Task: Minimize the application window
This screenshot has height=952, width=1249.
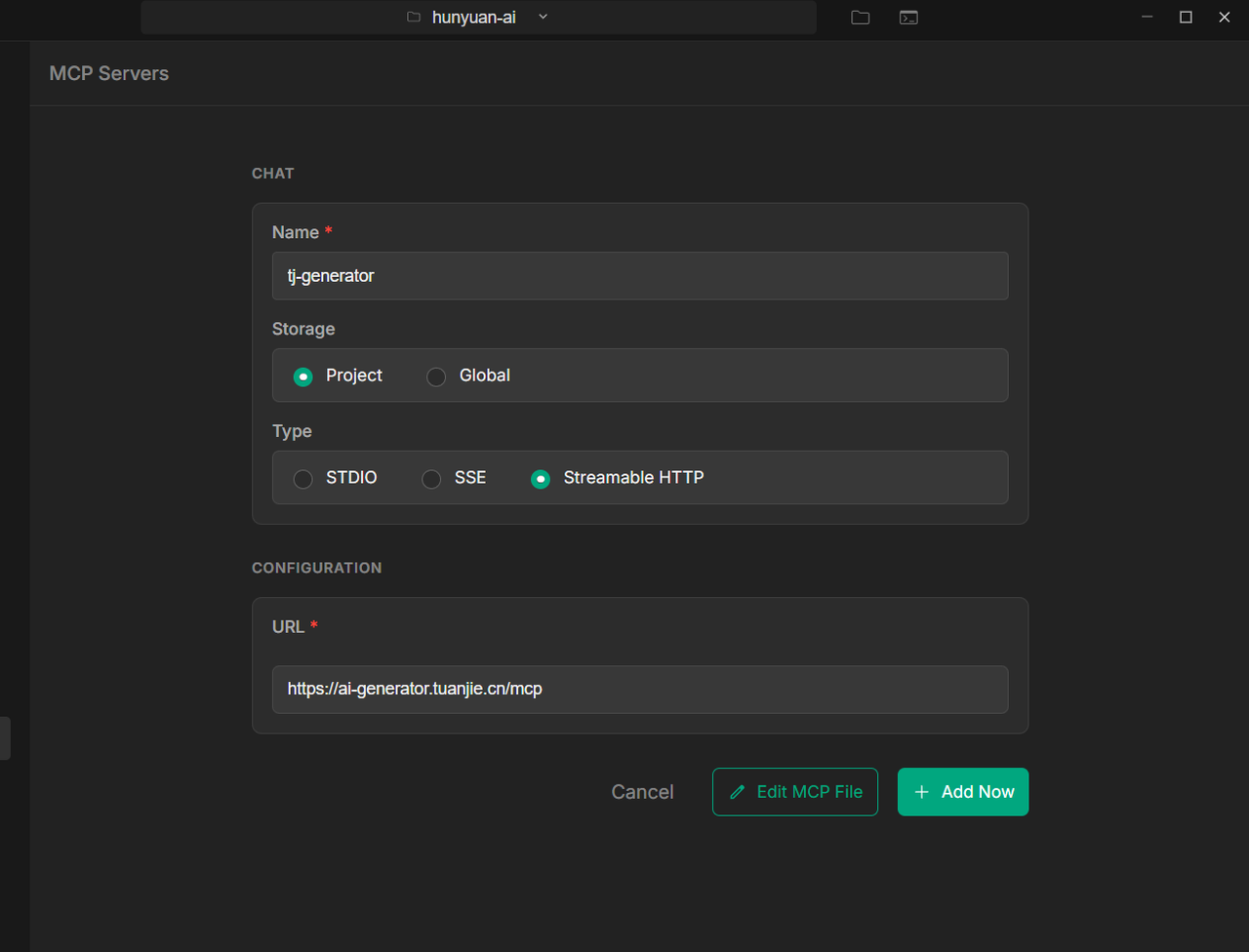Action: tap(1148, 17)
